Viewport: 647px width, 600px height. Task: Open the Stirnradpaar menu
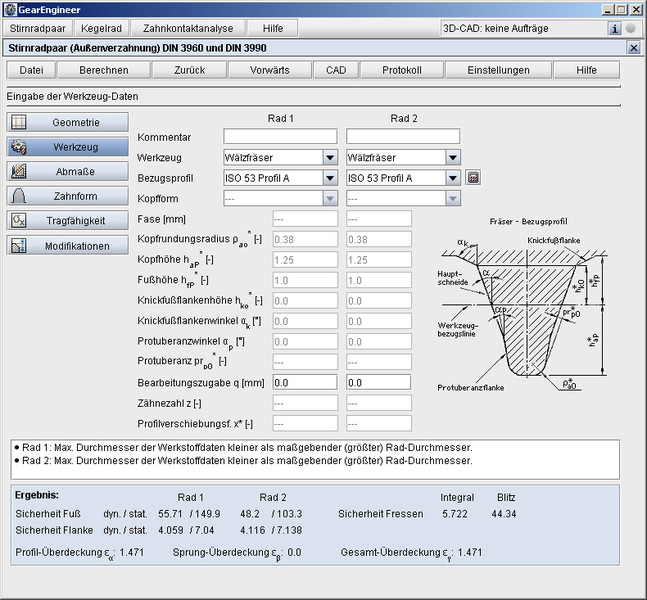[38, 29]
